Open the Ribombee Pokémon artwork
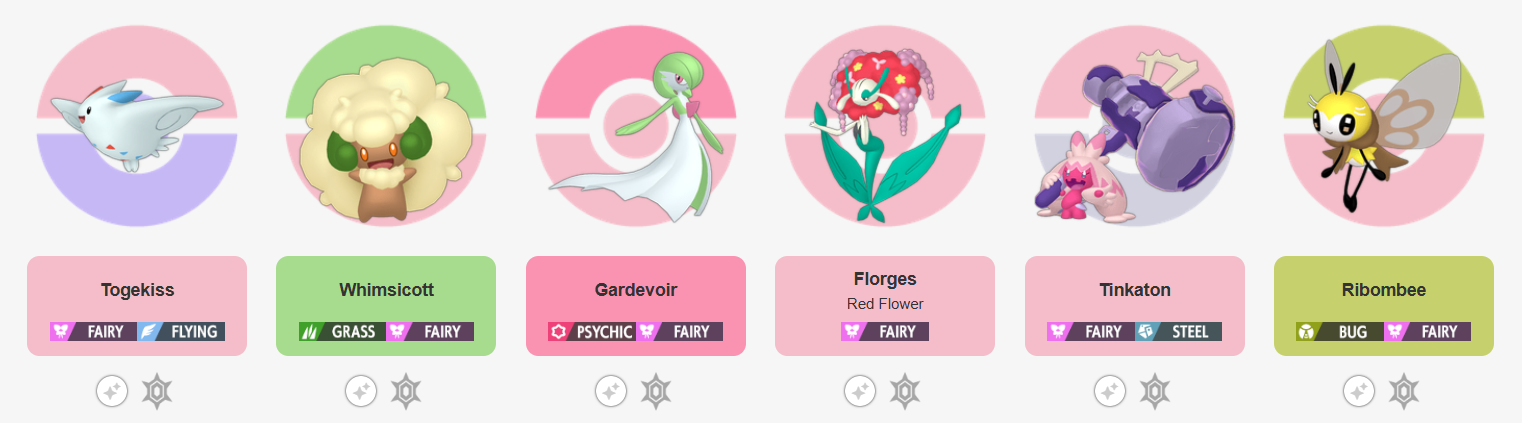 (1384, 125)
